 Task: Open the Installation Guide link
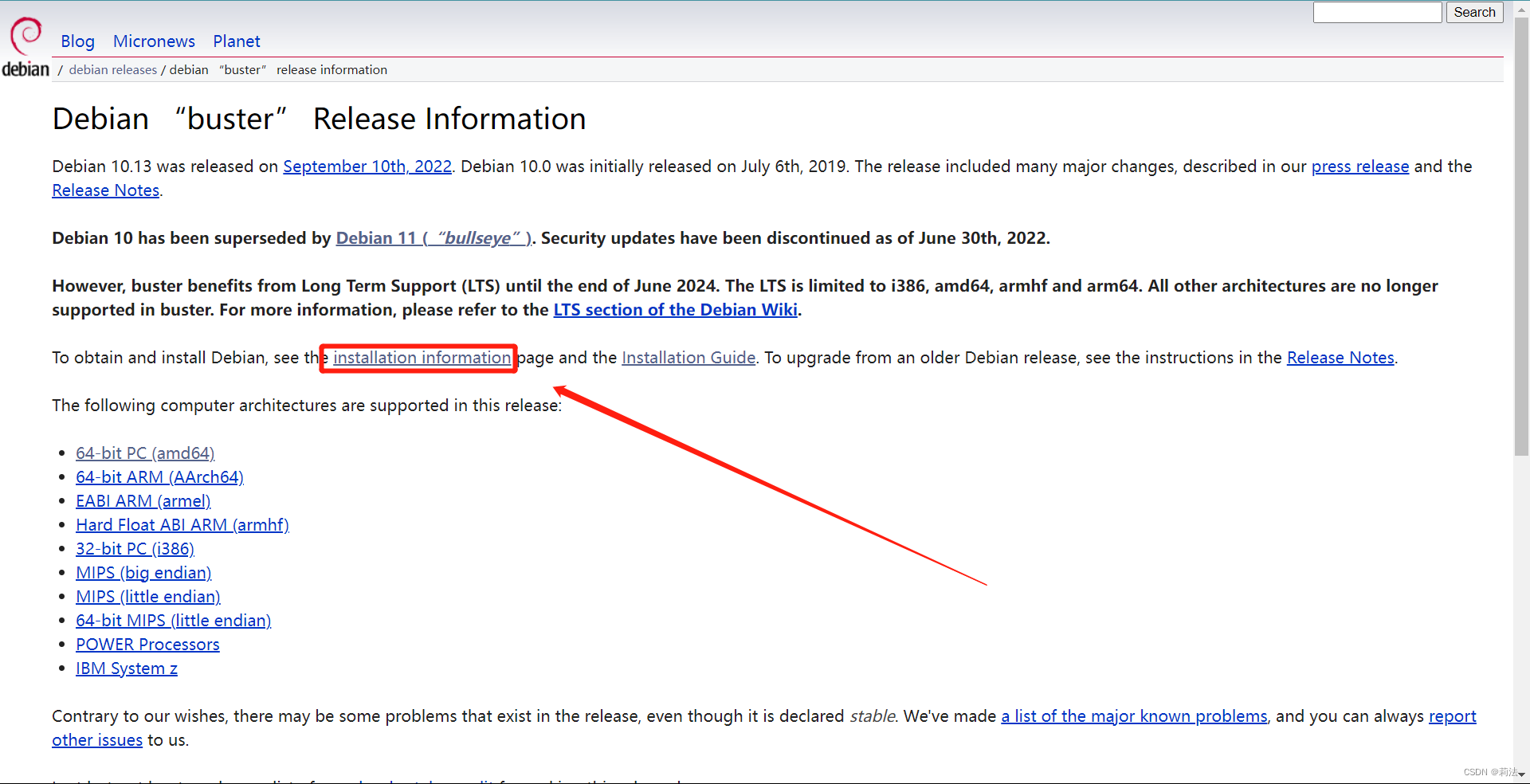click(x=688, y=358)
